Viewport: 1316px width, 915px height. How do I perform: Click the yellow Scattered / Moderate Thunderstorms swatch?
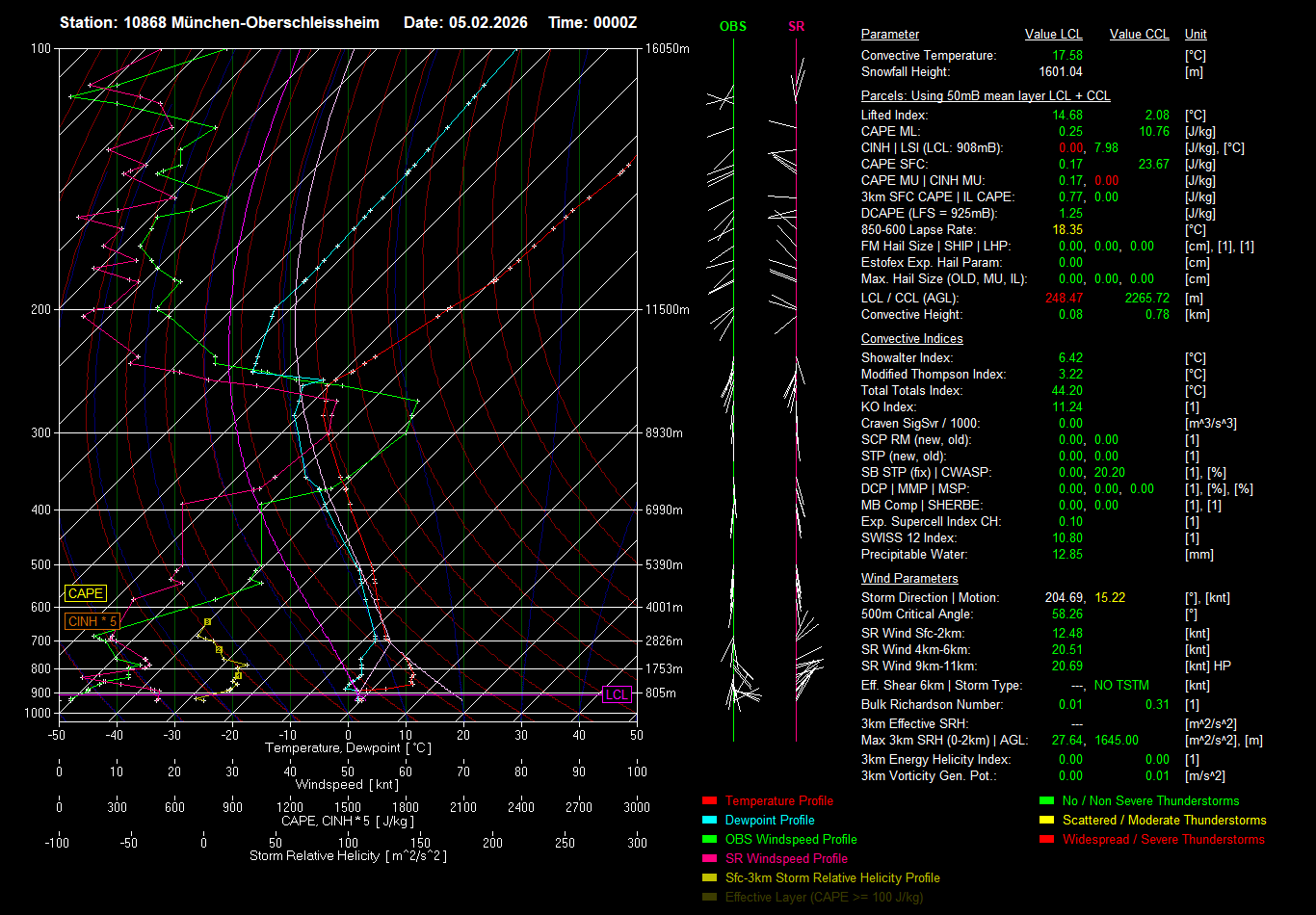[x=1046, y=820]
